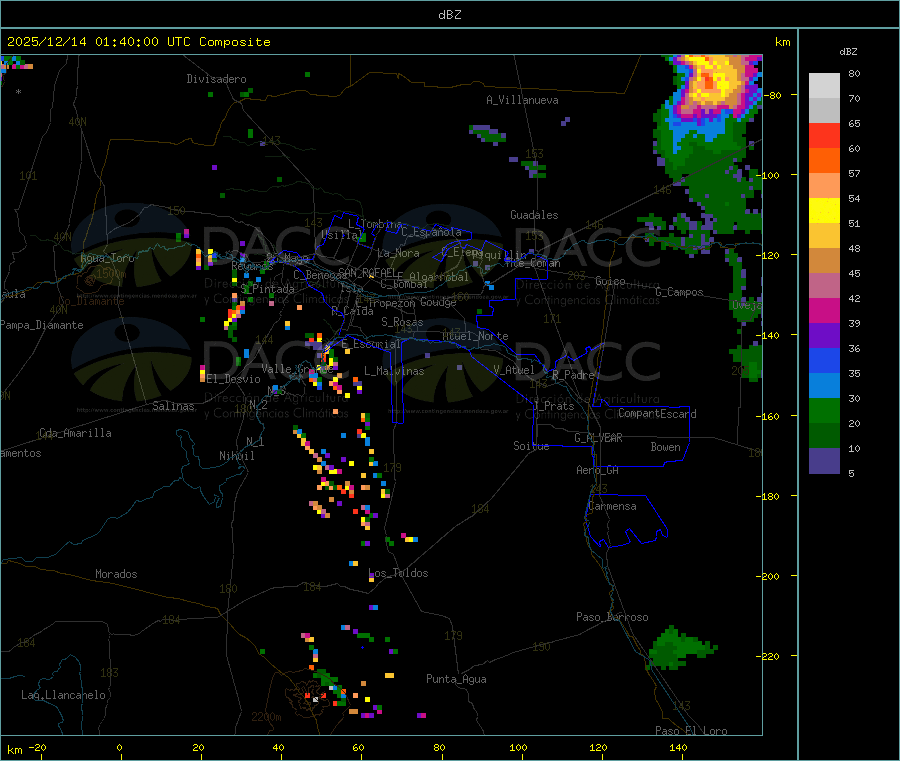Image resolution: width=900 pixels, height=761 pixels.
Task: Click the A_Villanueva location label
Action: tap(522, 100)
